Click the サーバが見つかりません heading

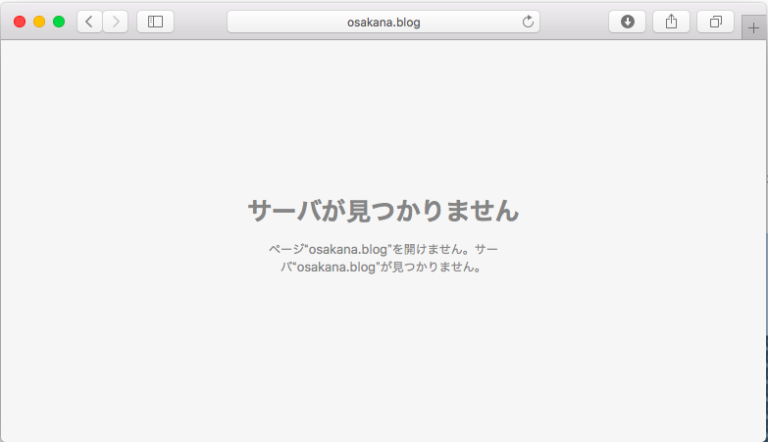point(383,211)
